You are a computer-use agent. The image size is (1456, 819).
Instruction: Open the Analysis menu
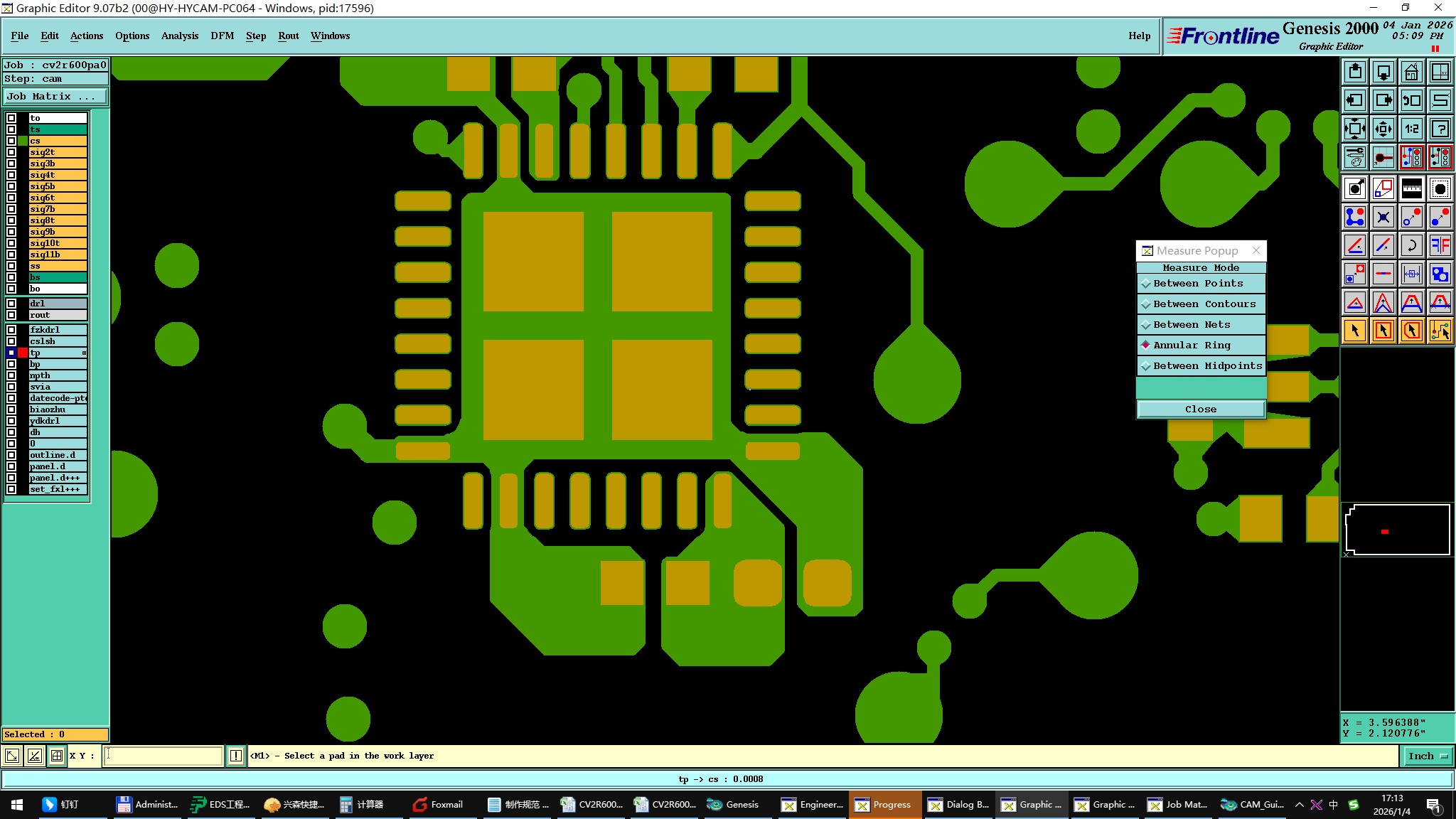pyautogui.click(x=179, y=36)
